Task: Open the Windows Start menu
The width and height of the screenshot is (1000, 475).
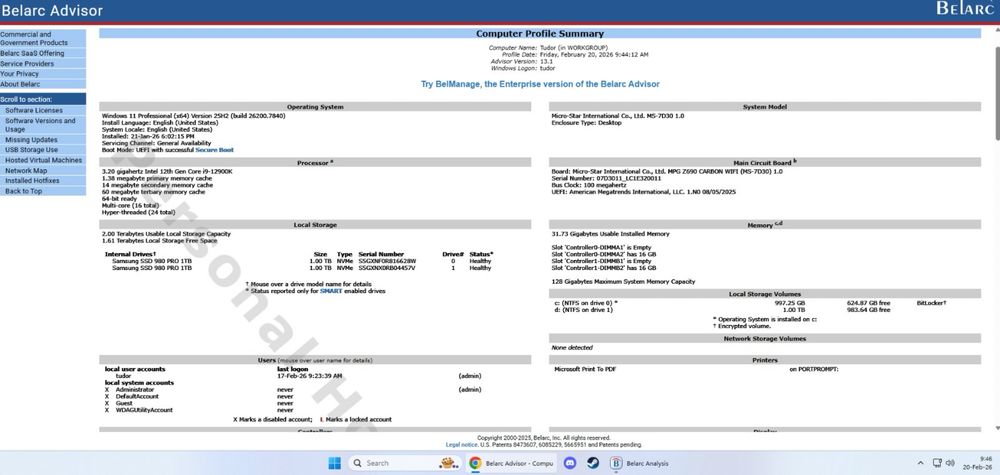Action: coord(334,463)
